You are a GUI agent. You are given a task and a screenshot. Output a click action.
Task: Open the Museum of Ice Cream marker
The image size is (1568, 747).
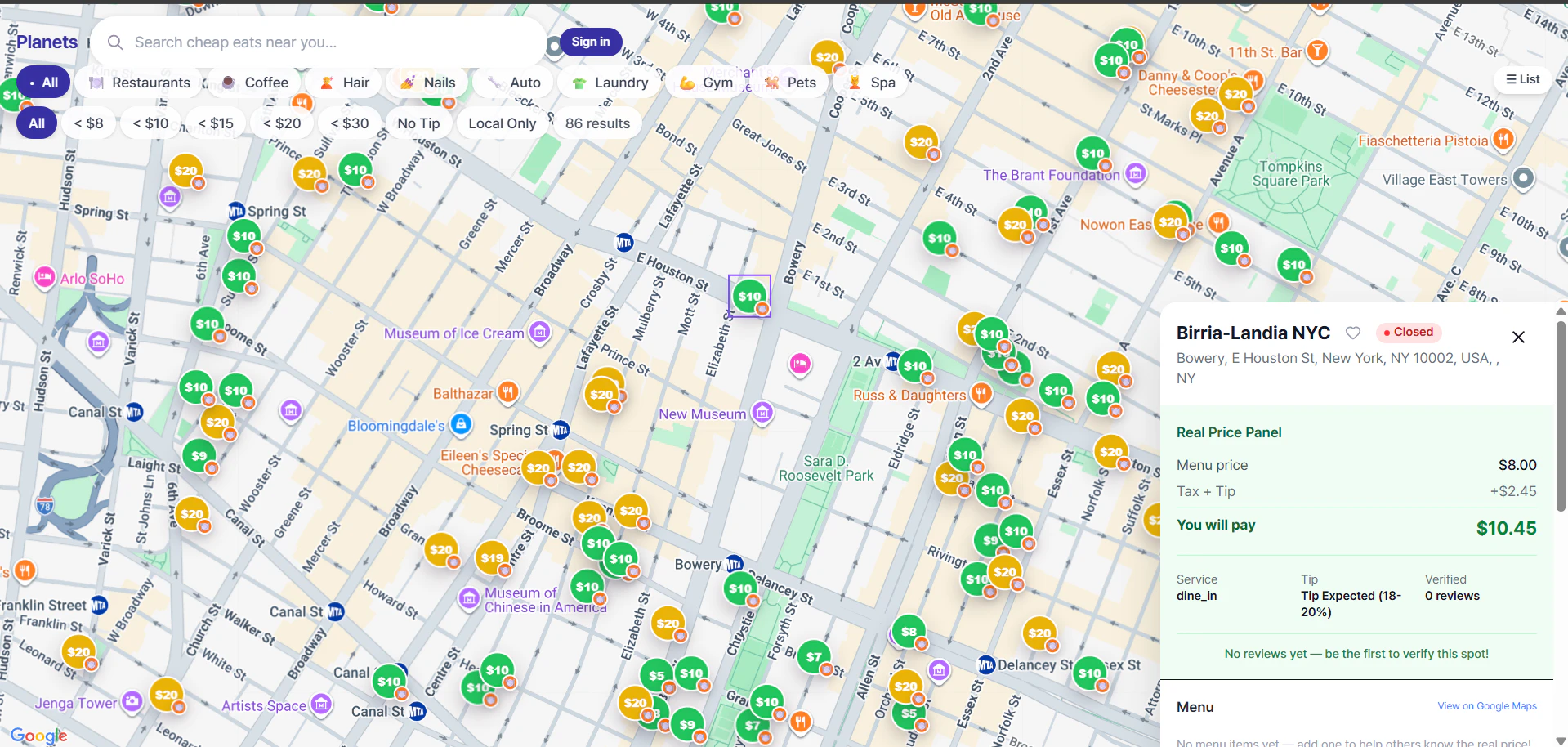(x=539, y=332)
